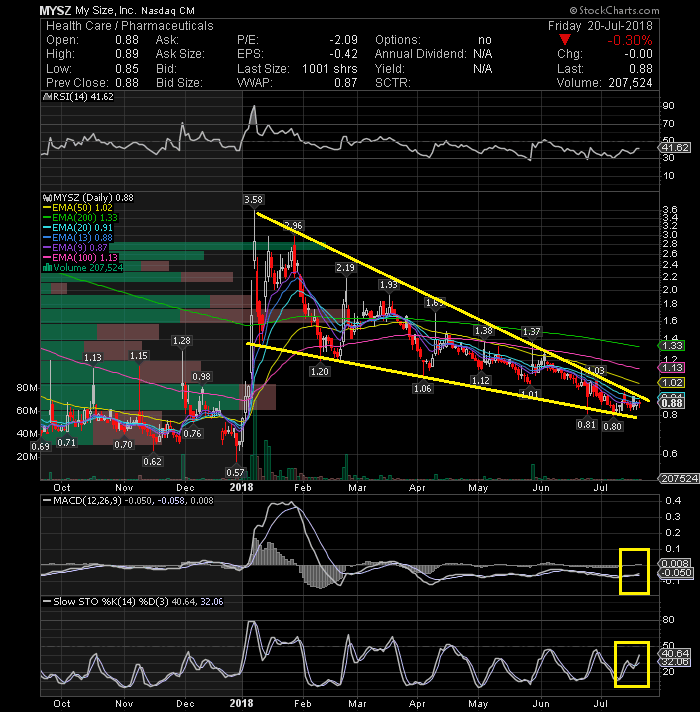Click the -0.050 MACD tag on right axis
This screenshot has height=712, width=700.
(676, 573)
